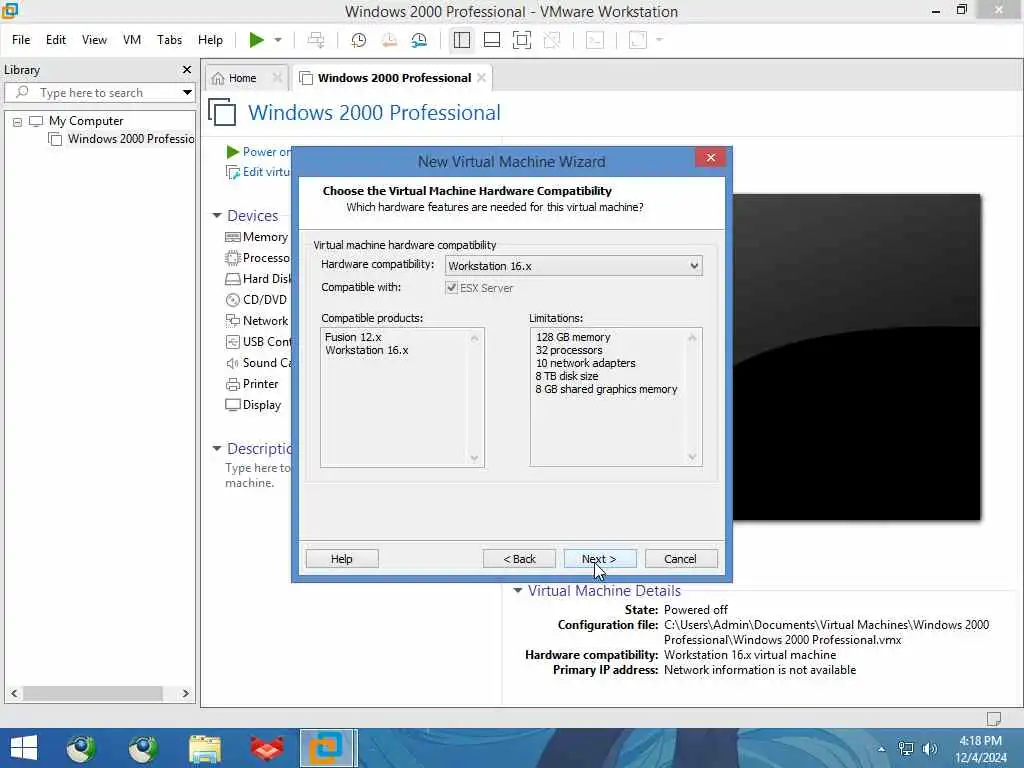Open the File menu
Image resolution: width=1024 pixels, height=768 pixels.
21,40
